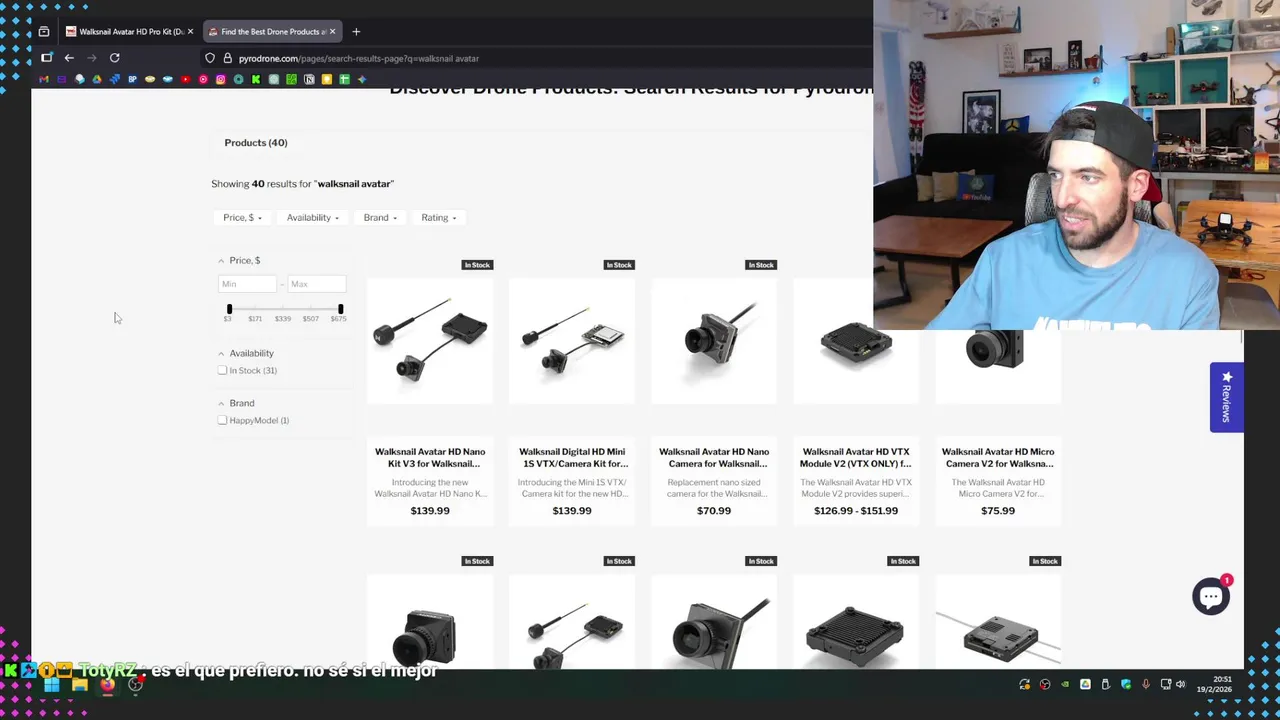Open a new browser tab
The image size is (1280, 720).
coord(356,31)
